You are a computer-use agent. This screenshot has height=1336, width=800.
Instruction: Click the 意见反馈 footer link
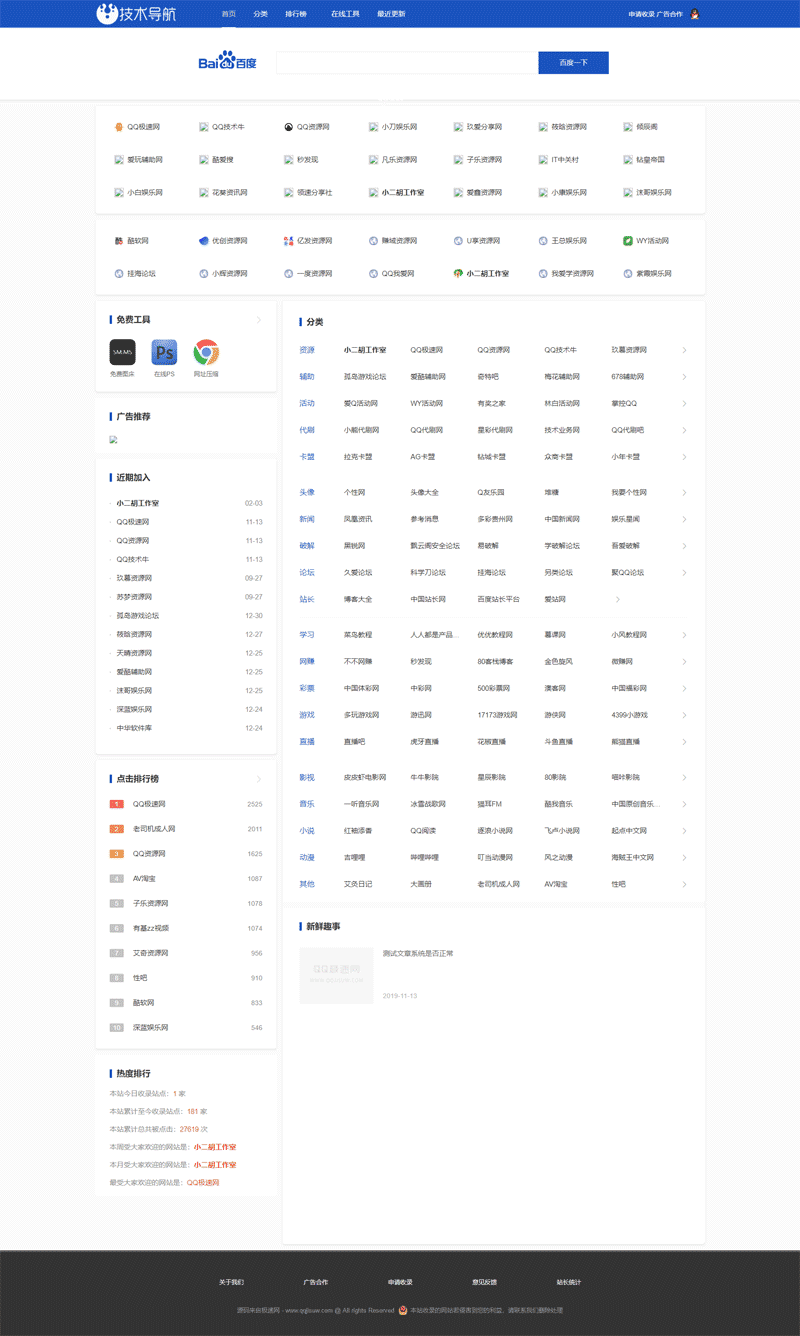pos(486,1281)
